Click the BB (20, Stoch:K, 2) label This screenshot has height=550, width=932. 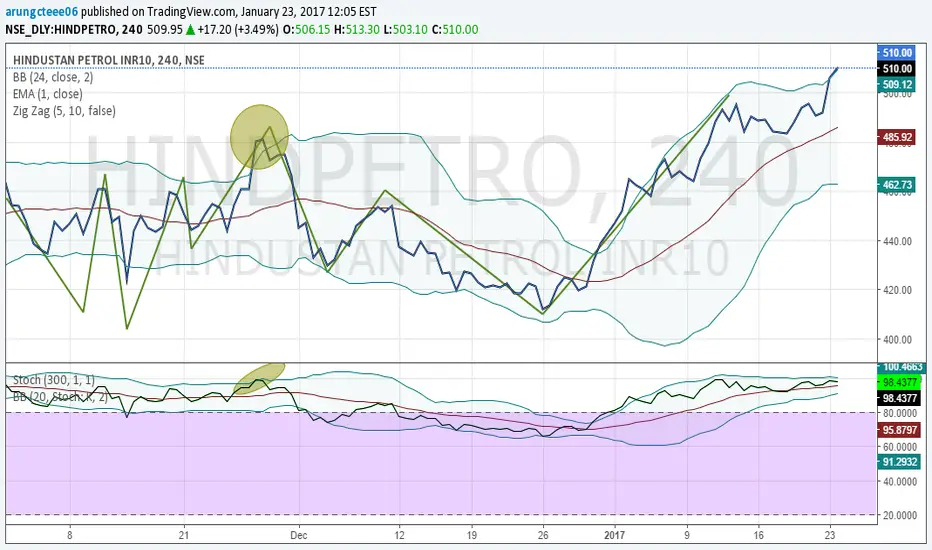tap(60, 397)
